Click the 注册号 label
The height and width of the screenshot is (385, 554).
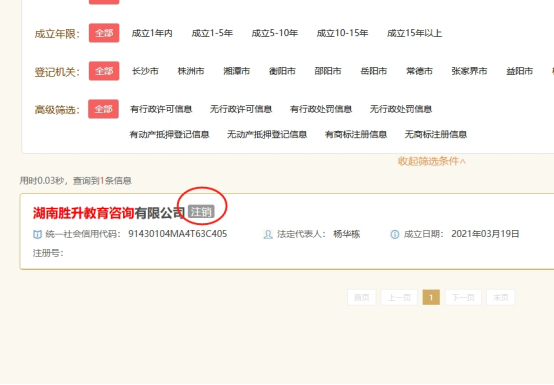[48, 253]
